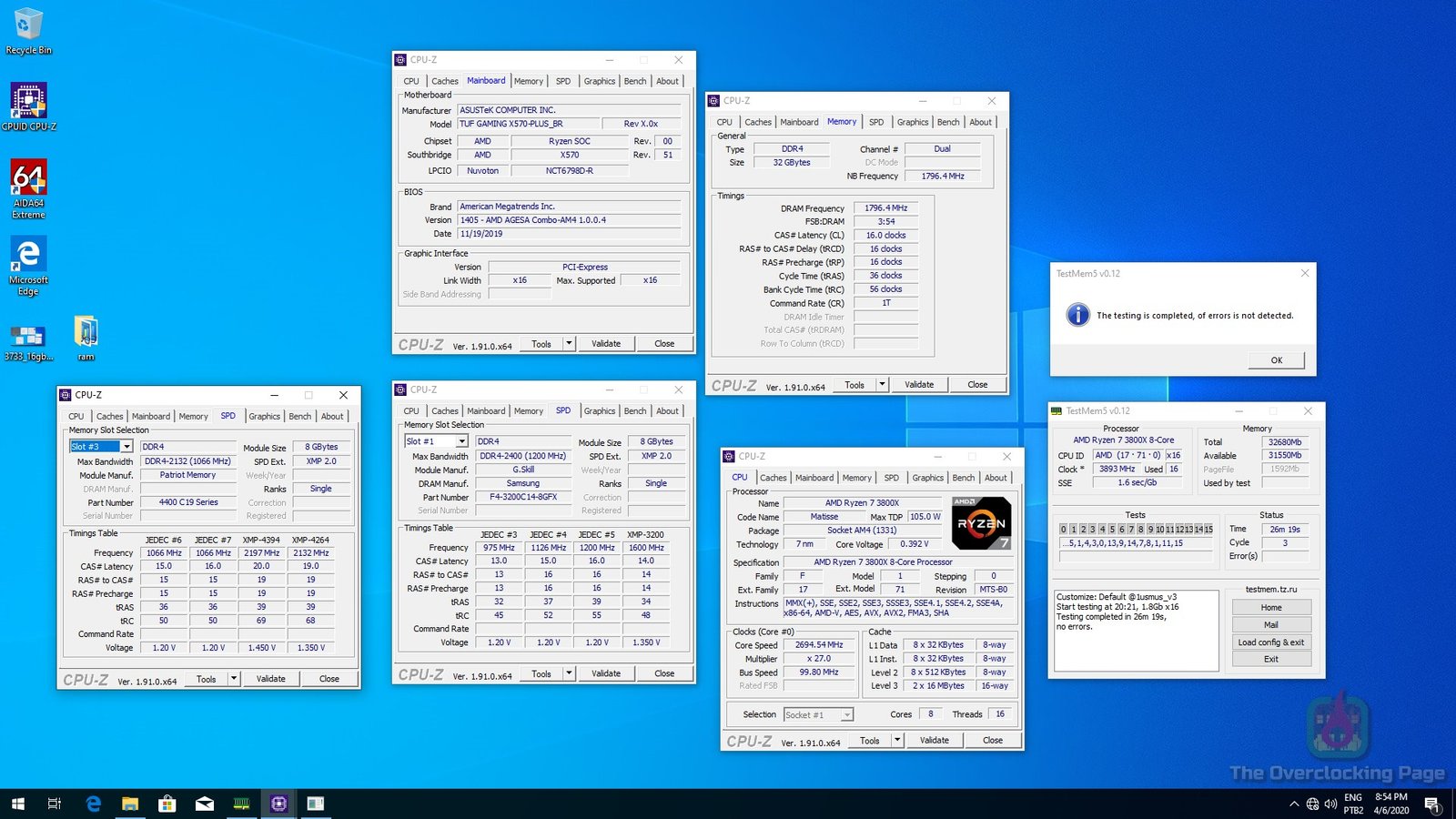1456x819 pixels.
Task: Click Validate in the Patriot Memory SPD window
Action: tap(270, 679)
